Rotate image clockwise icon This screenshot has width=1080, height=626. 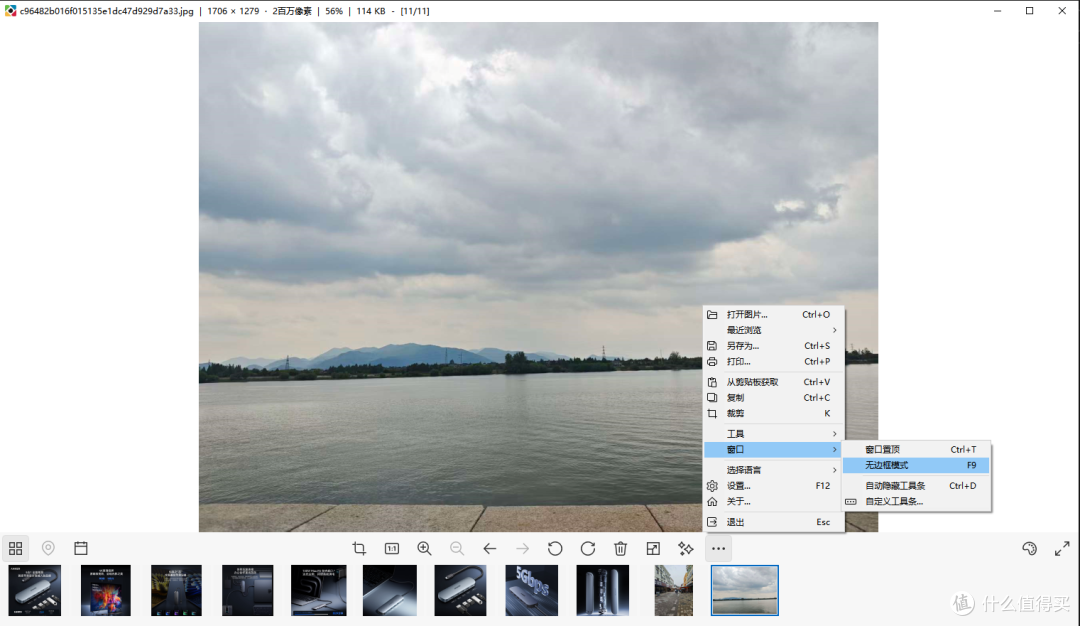point(588,548)
